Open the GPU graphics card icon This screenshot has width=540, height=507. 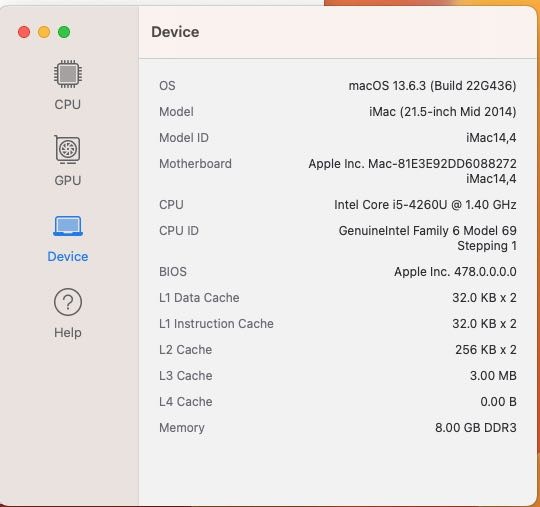[68, 149]
